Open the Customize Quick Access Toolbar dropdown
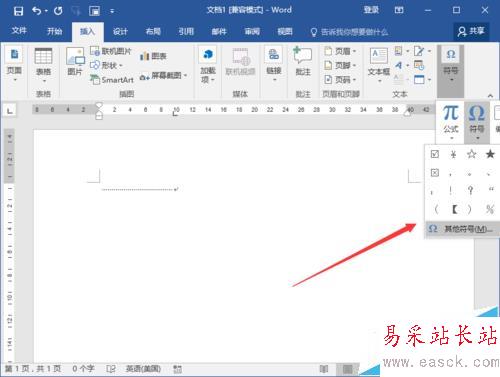500x377 pixels. [x=112, y=12]
